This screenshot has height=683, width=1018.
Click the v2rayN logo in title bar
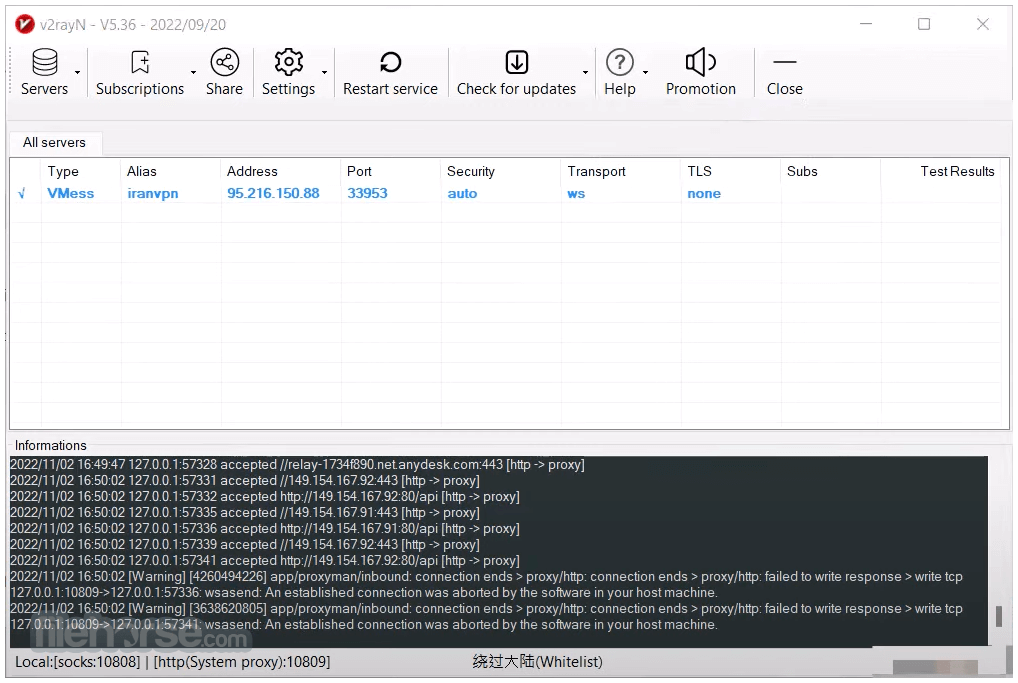25,25
